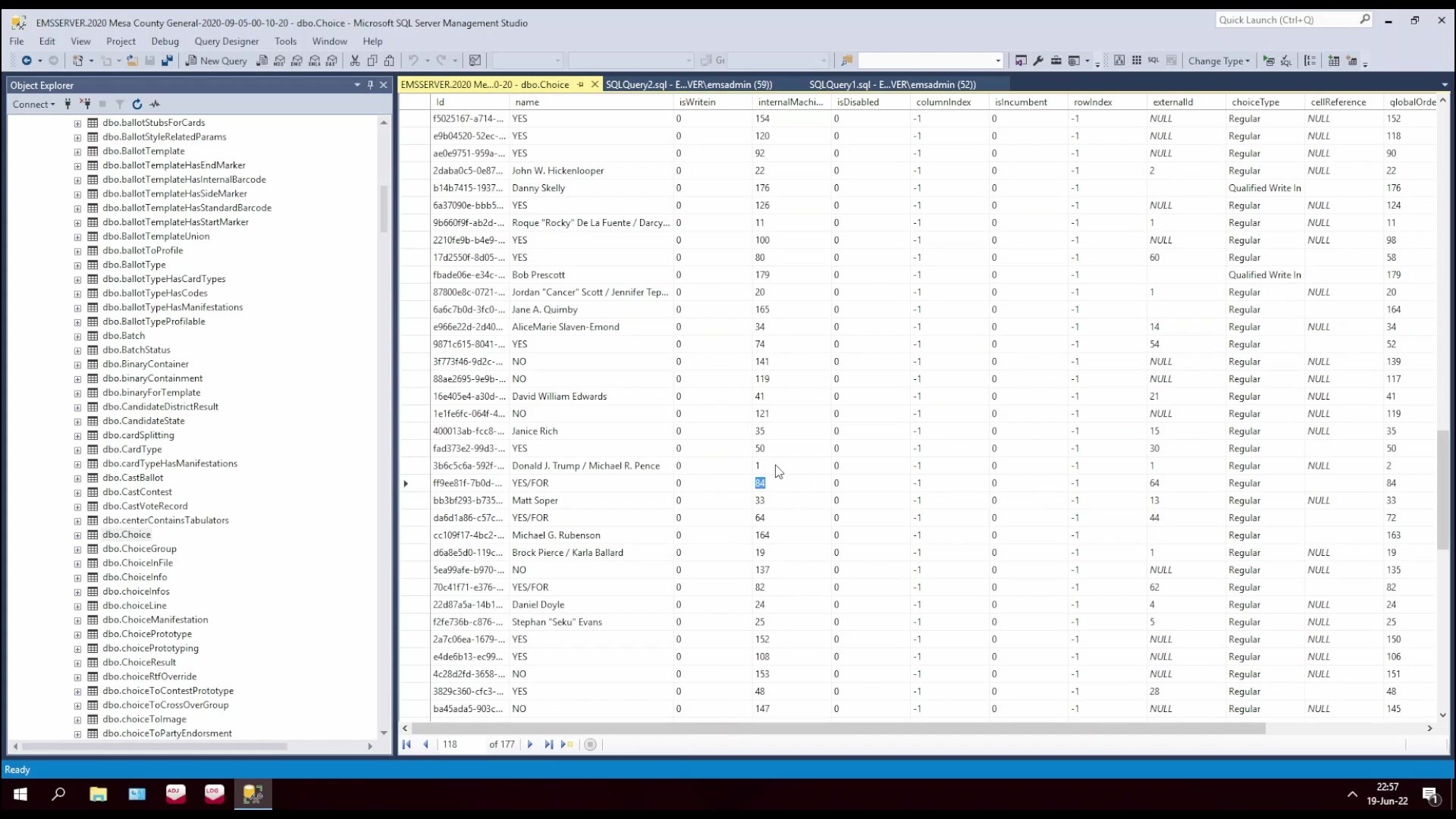Open the Windows notification center icon
Image resolution: width=1456 pixels, height=819 pixels.
(1430, 795)
